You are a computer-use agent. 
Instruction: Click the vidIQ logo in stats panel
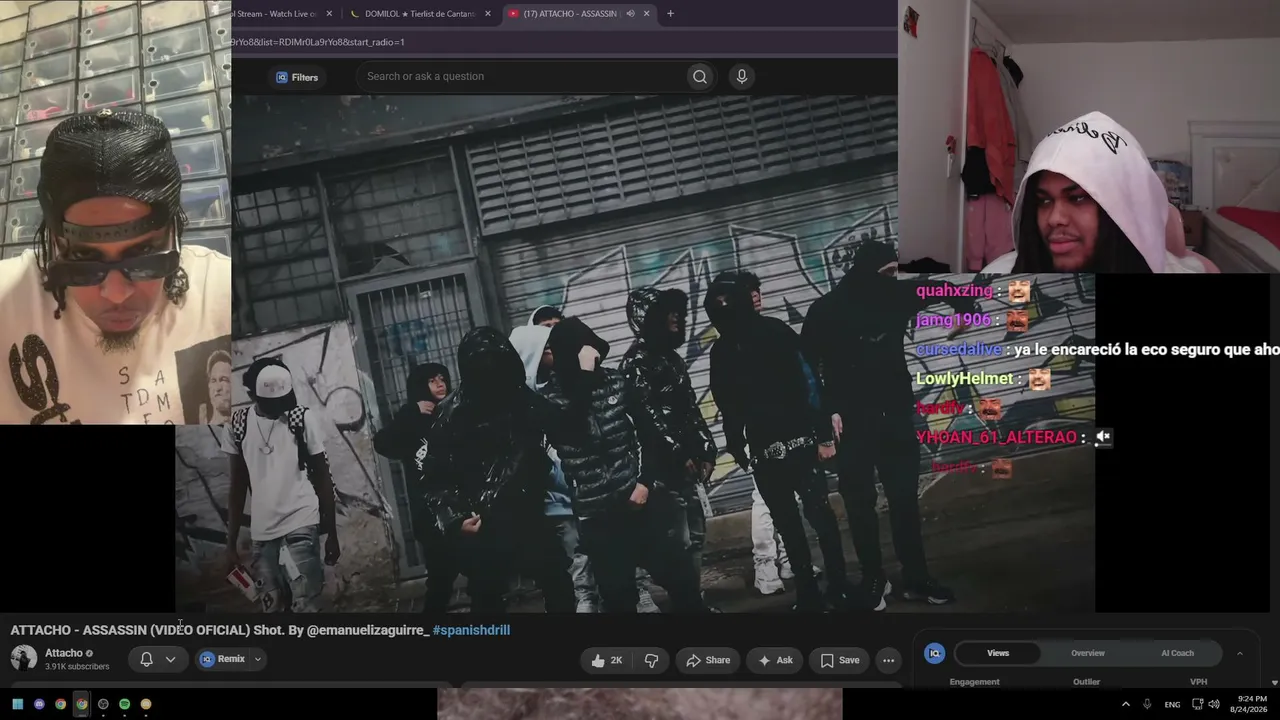point(935,653)
